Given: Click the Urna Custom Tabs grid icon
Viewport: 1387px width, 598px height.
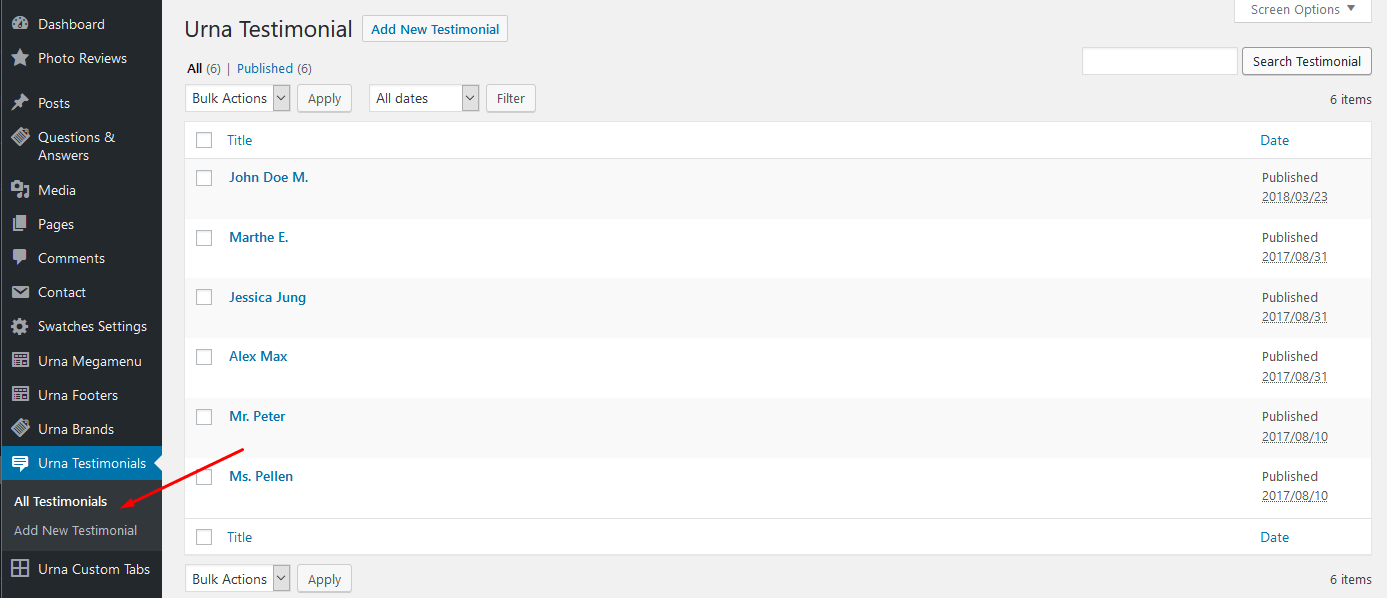Looking at the screenshot, I should pyautogui.click(x=20, y=569).
